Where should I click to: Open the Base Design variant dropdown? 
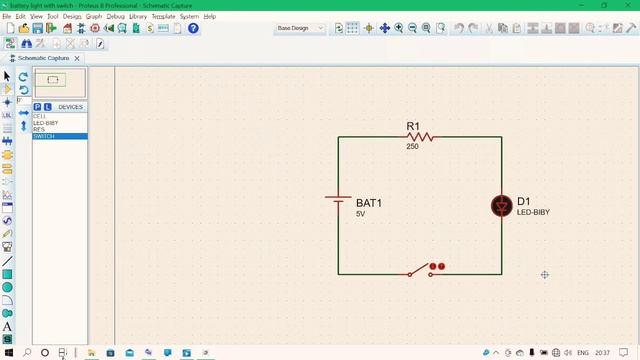point(300,28)
